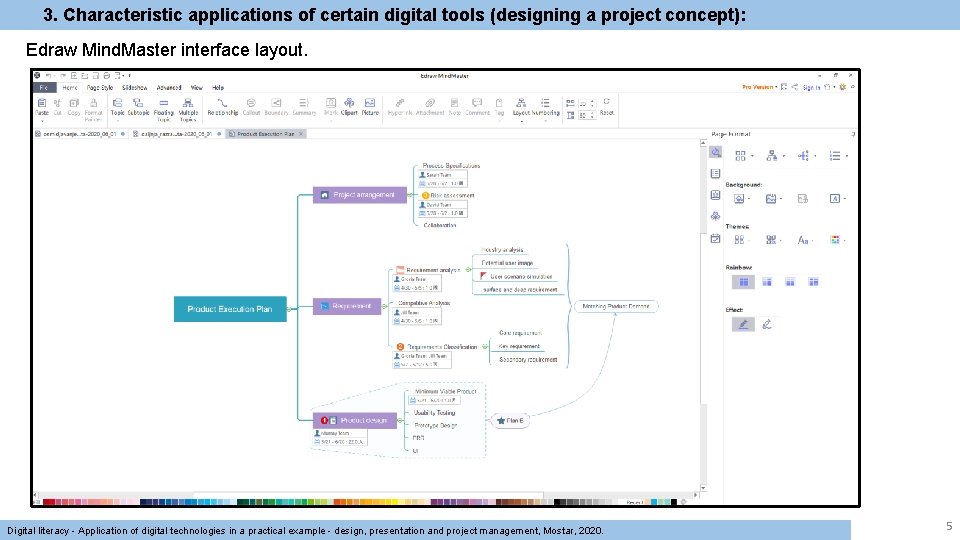Insert a Subtopic
This screenshot has width=960, height=540.
tap(138, 107)
